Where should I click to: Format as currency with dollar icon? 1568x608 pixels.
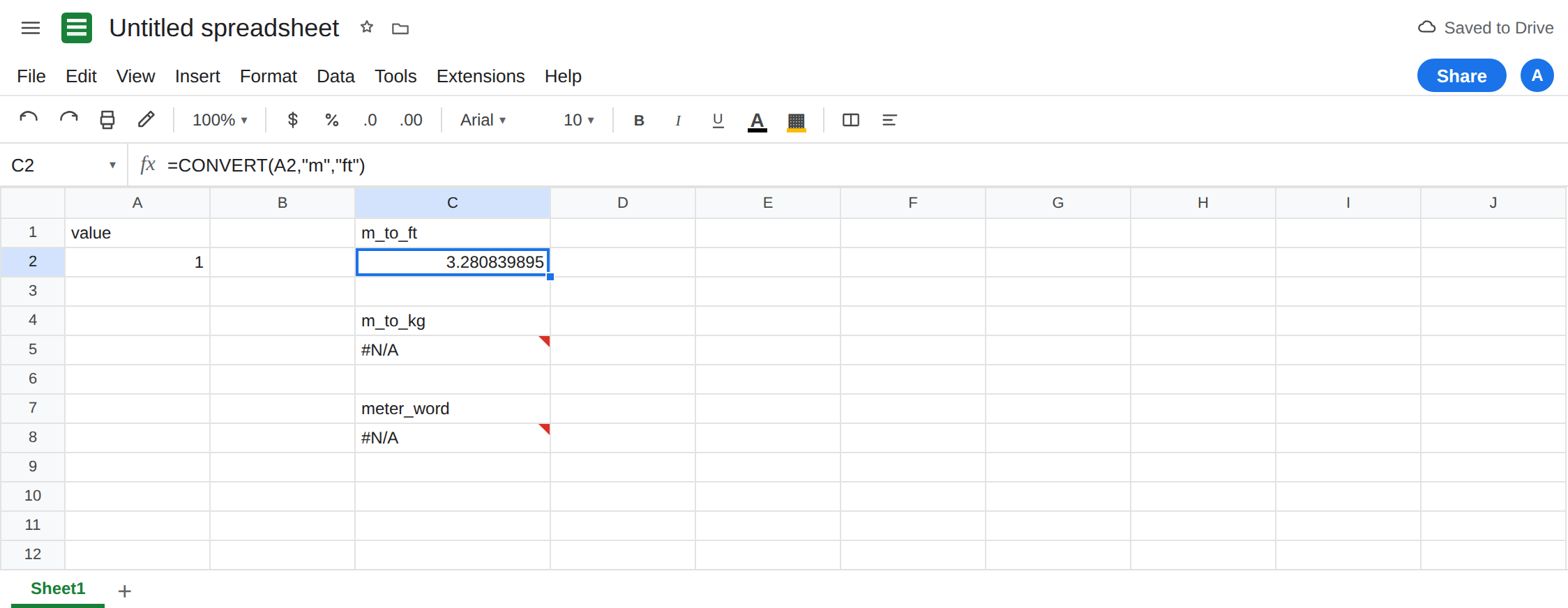click(x=293, y=120)
